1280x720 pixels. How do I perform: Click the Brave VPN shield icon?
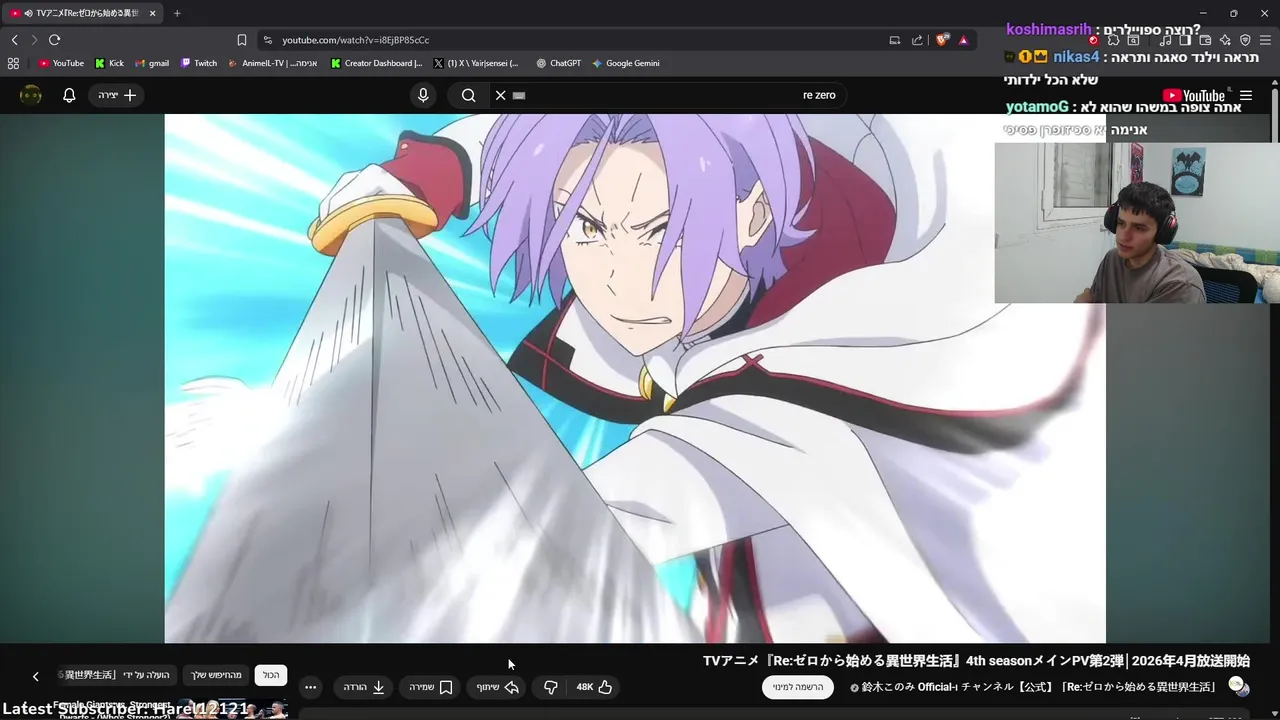[x=1245, y=40]
